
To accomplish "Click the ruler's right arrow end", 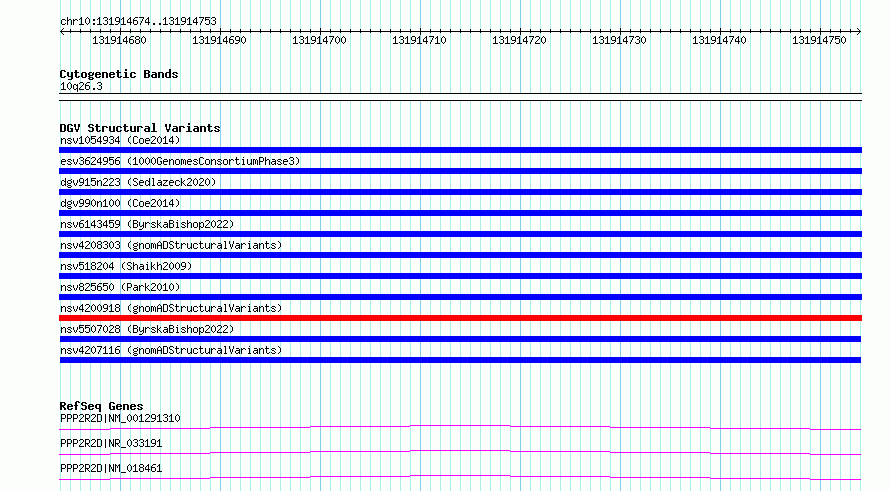I will pyautogui.click(x=858, y=31).
